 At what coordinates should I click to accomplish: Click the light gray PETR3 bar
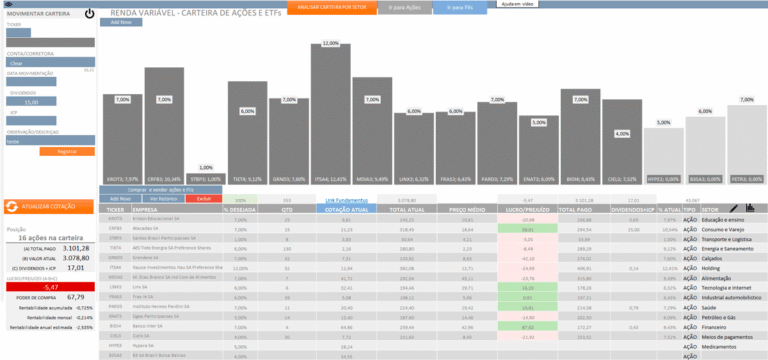[747, 145]
